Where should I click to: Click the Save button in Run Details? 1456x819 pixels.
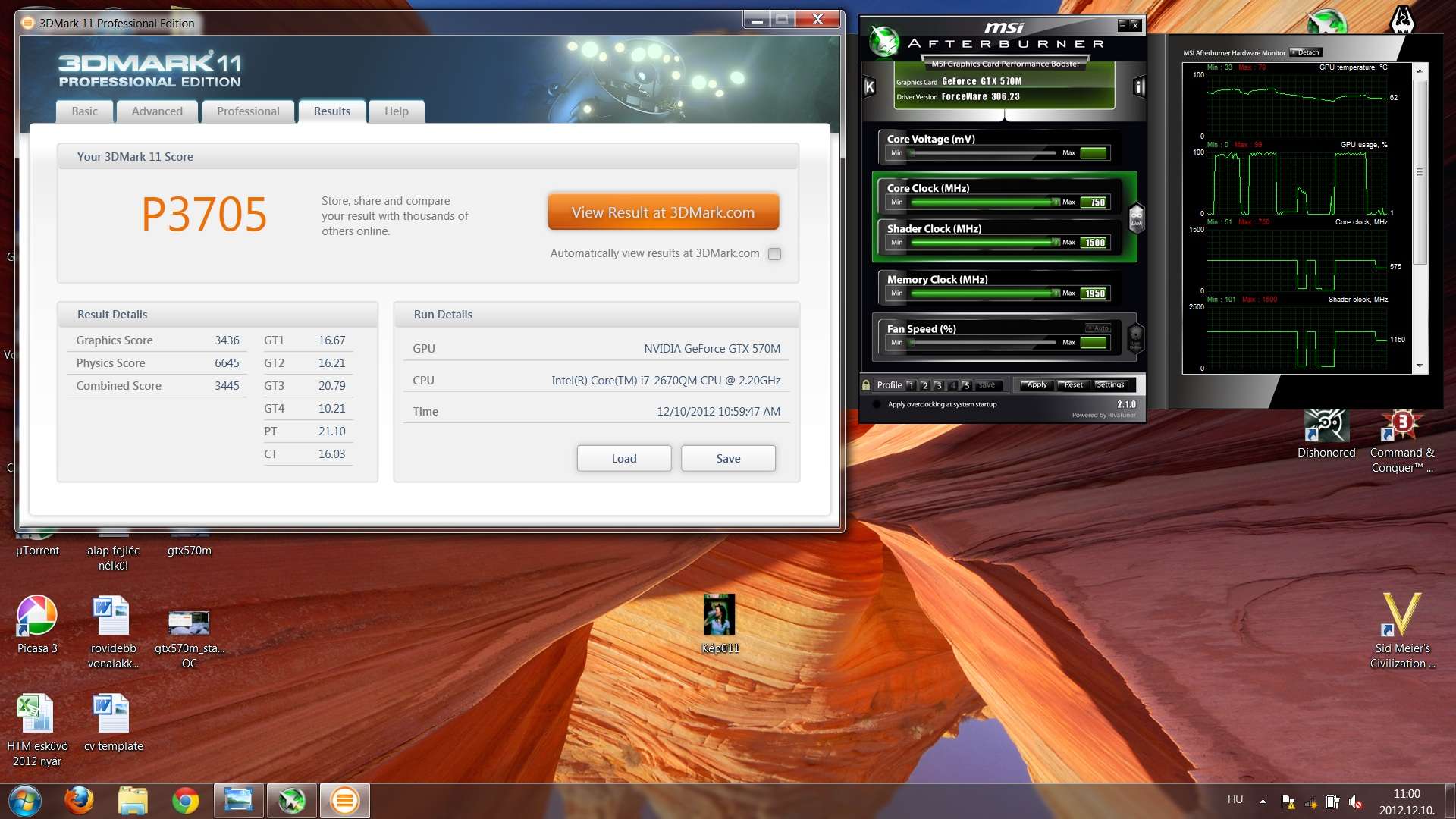(x=728, y=458)
